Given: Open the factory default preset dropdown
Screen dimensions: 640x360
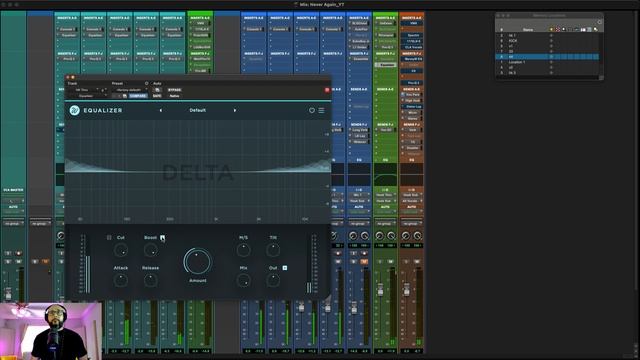Looking at the screenshot, I should pos(131,90).
